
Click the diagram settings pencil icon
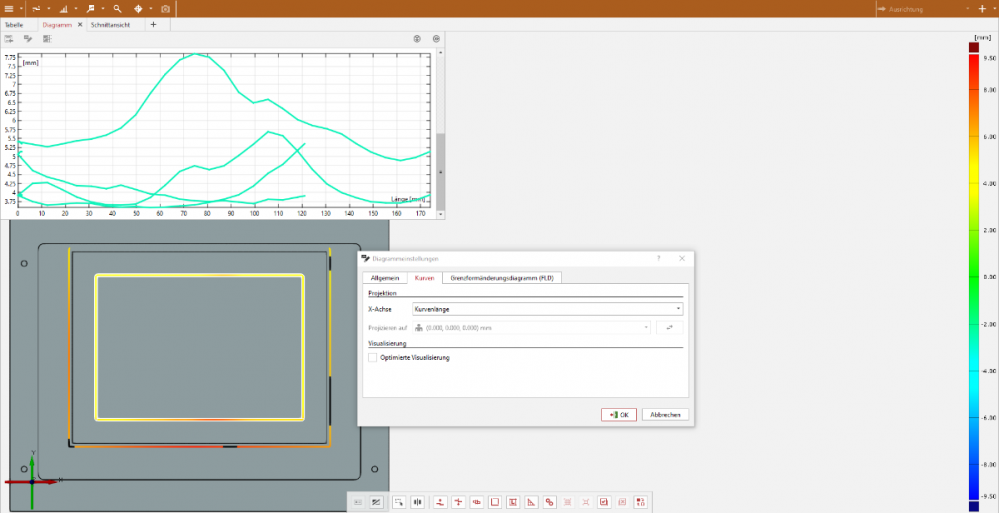tap(28, 38)
